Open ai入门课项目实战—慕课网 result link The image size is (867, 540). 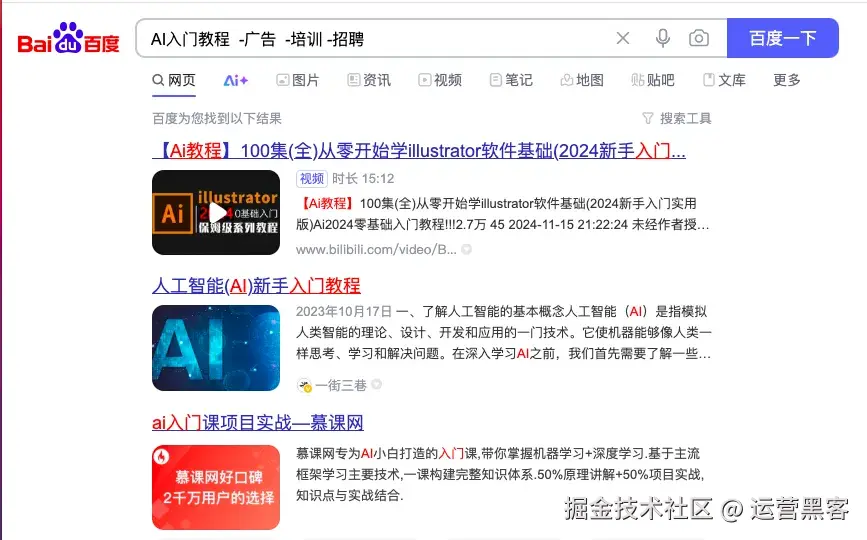pos(258,423)
